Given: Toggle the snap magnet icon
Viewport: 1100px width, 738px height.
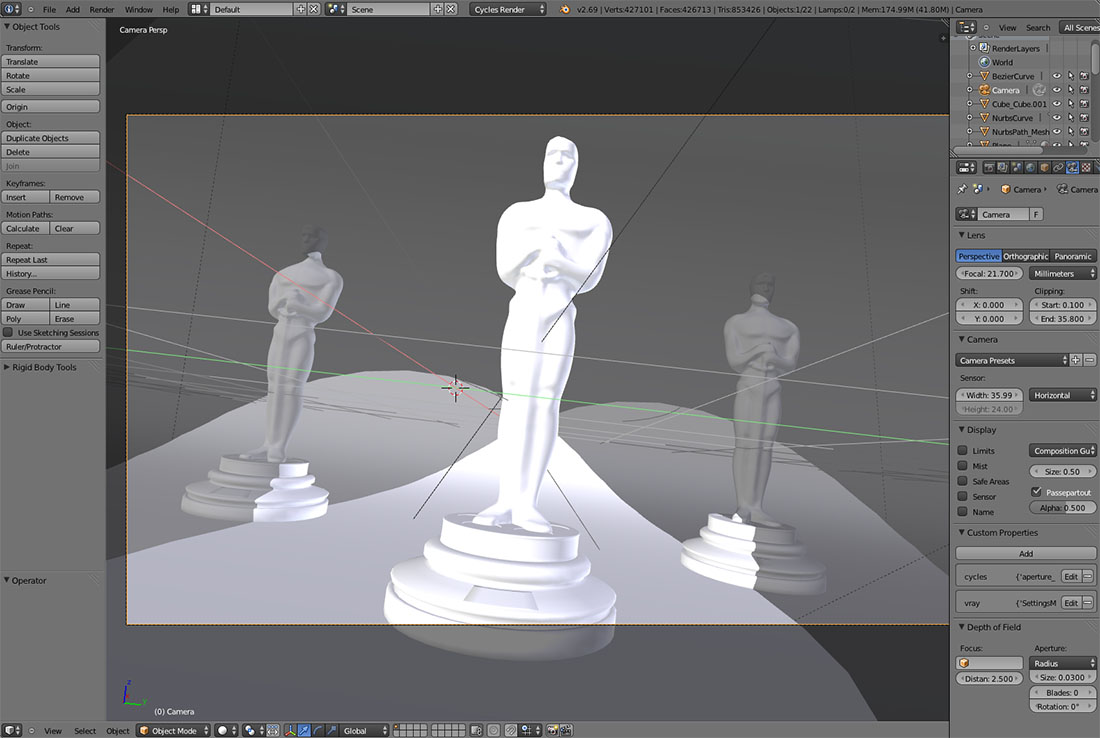Looking at the screenshot, I should [x=511, y=730].
